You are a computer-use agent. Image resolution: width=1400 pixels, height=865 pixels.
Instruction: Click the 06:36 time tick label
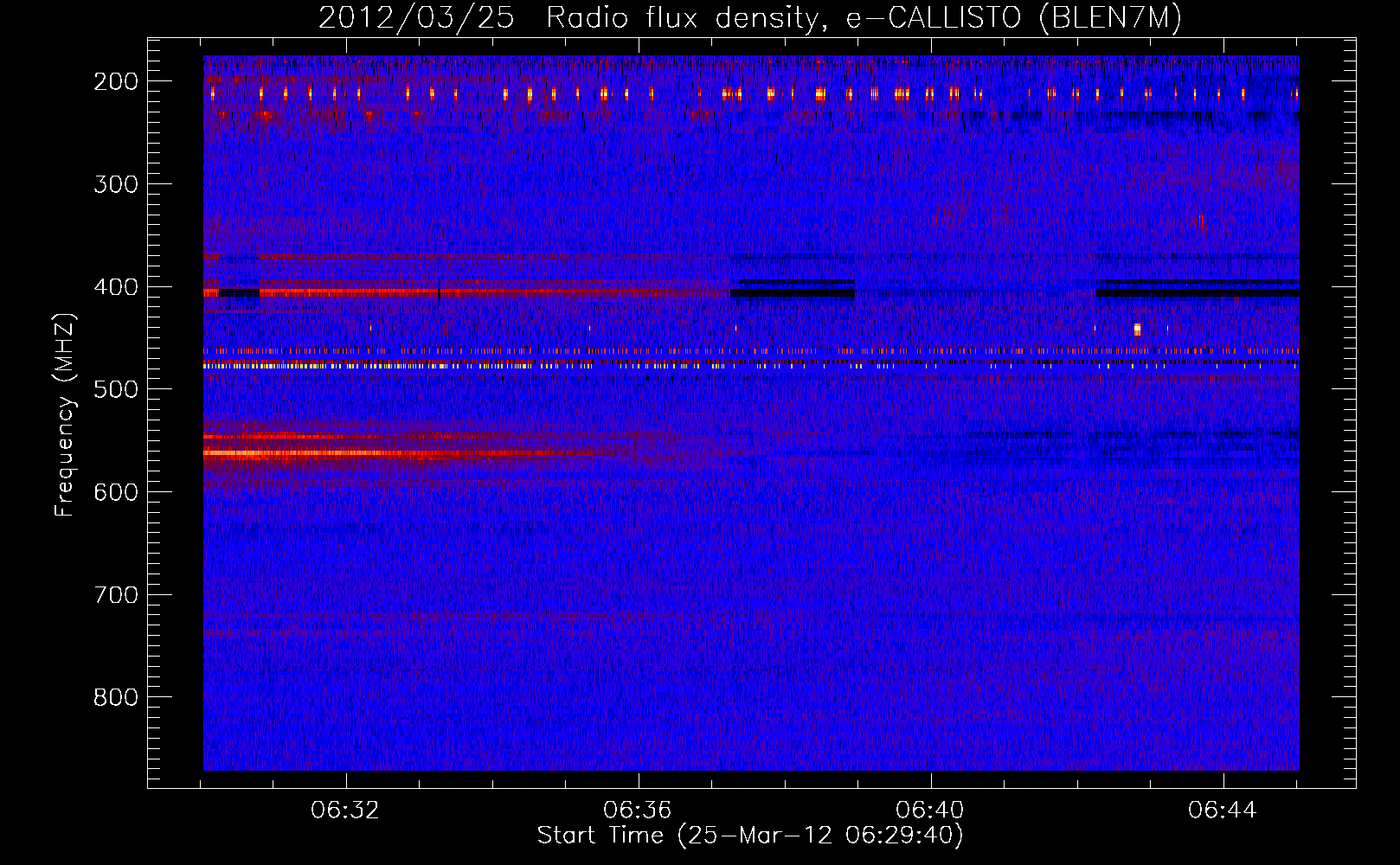(x=638, y=811)
